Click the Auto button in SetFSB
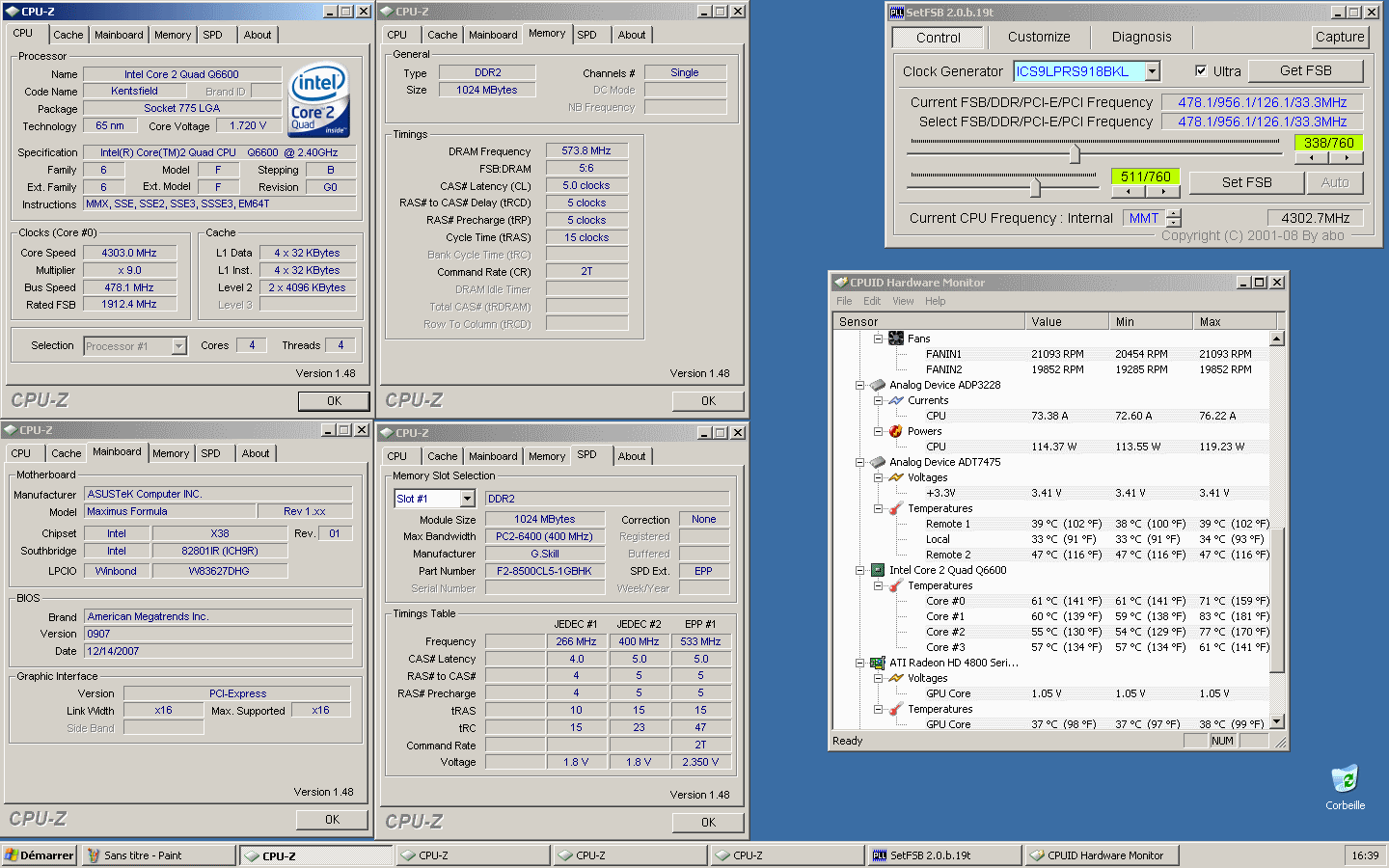1389x868 pixels. [1335, 182]
